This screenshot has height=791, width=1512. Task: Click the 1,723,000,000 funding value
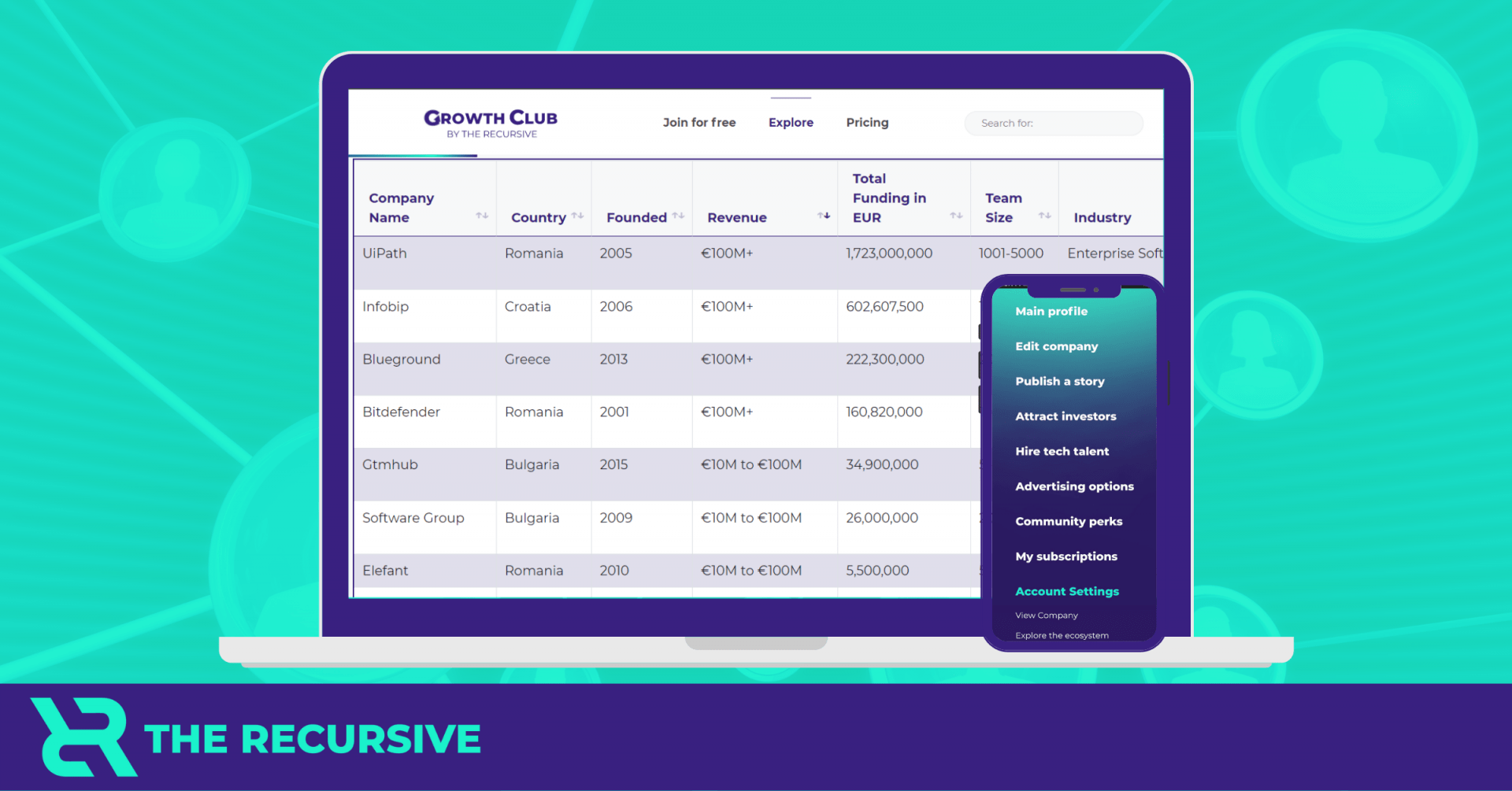click(x=889, y=253)
